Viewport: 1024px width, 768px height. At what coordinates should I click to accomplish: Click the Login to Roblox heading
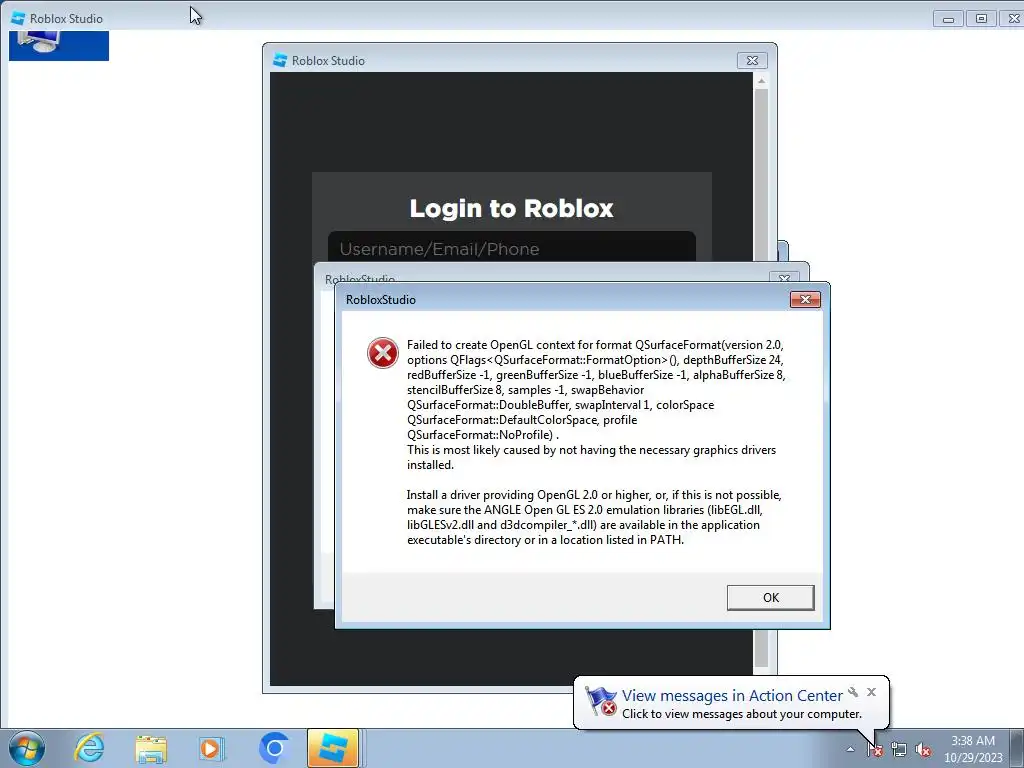[x=511, y=208]
